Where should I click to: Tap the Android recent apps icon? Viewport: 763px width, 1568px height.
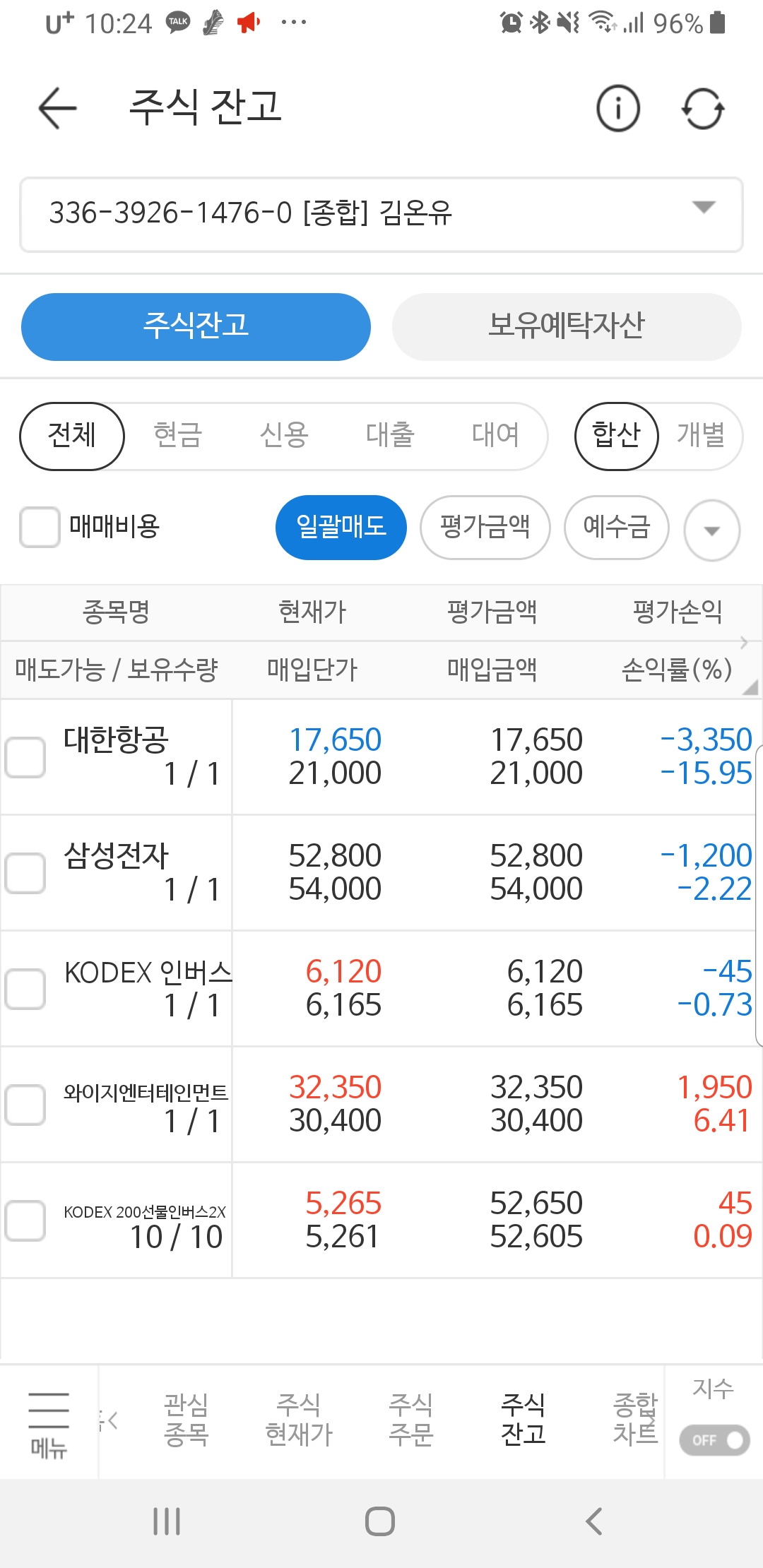pyautogui.click(x=167, y=1521)
